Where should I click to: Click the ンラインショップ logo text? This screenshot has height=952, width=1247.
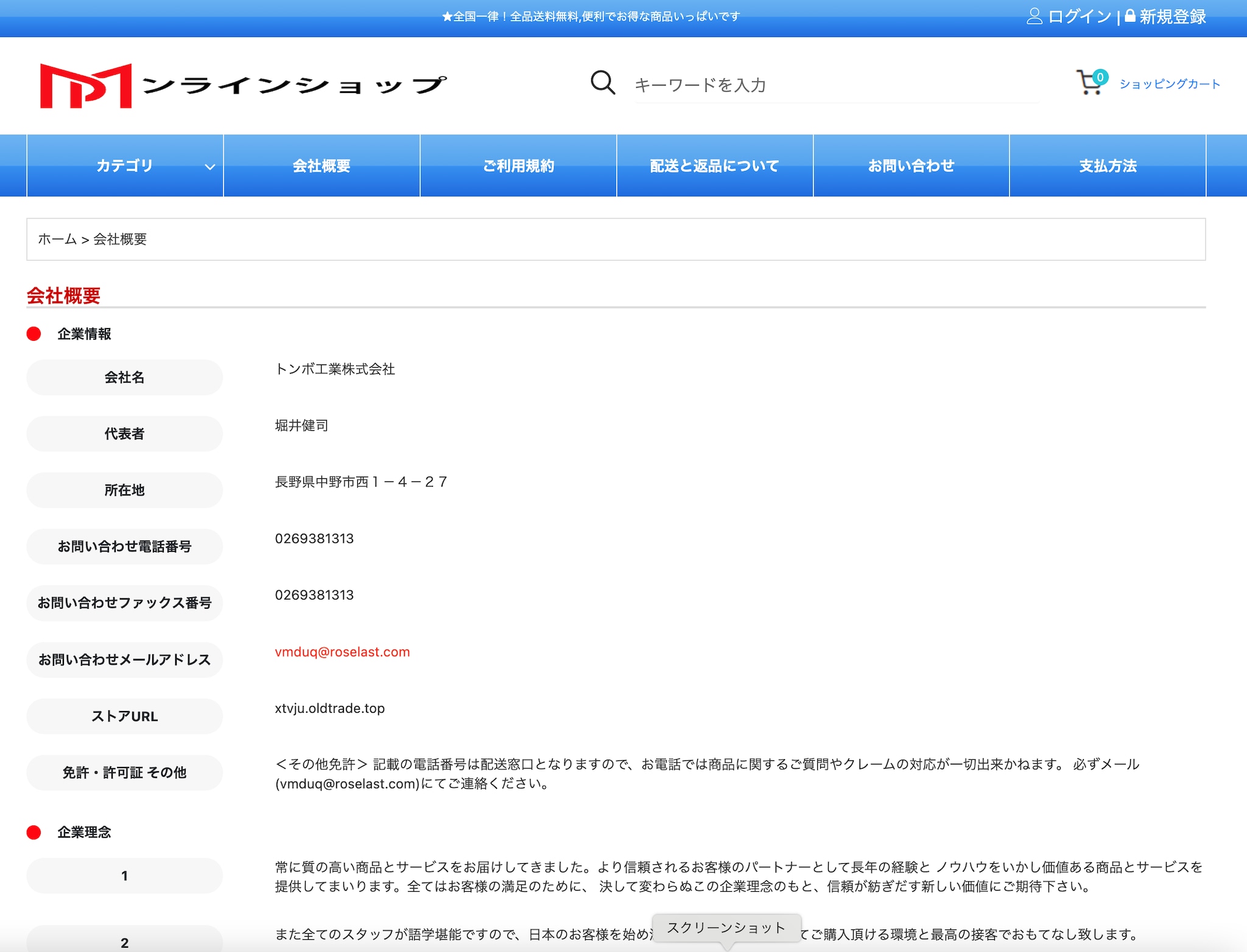pyautogui.click(x=295, y=85)
